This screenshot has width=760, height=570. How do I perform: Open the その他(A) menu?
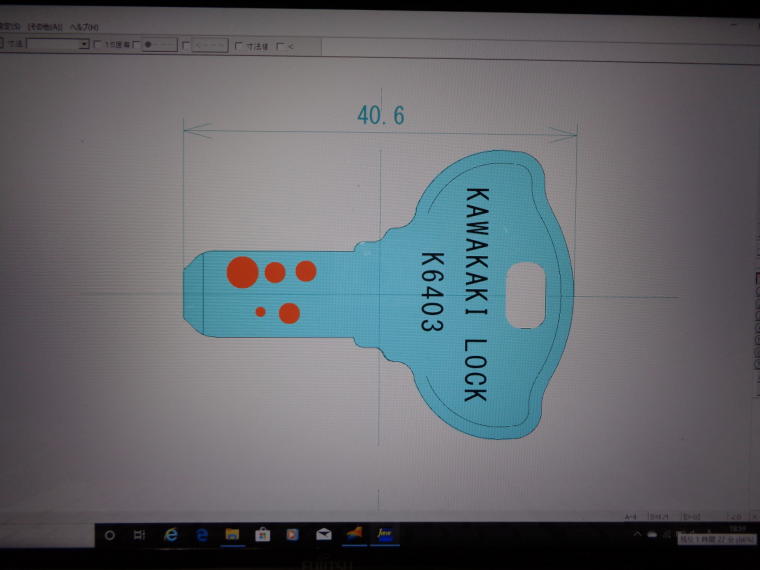(45, 27)
